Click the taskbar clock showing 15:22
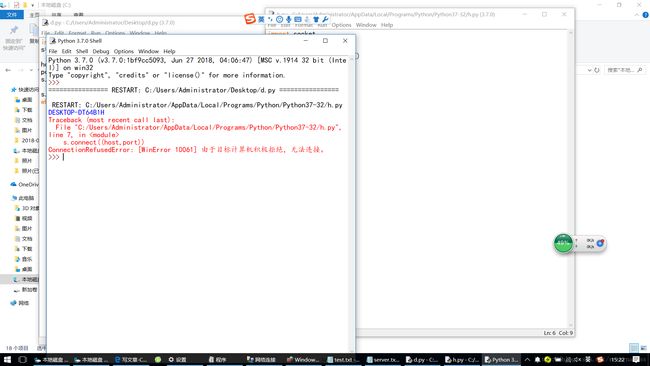The width and height of the screenshot is (650, 366). pos(617,360)
